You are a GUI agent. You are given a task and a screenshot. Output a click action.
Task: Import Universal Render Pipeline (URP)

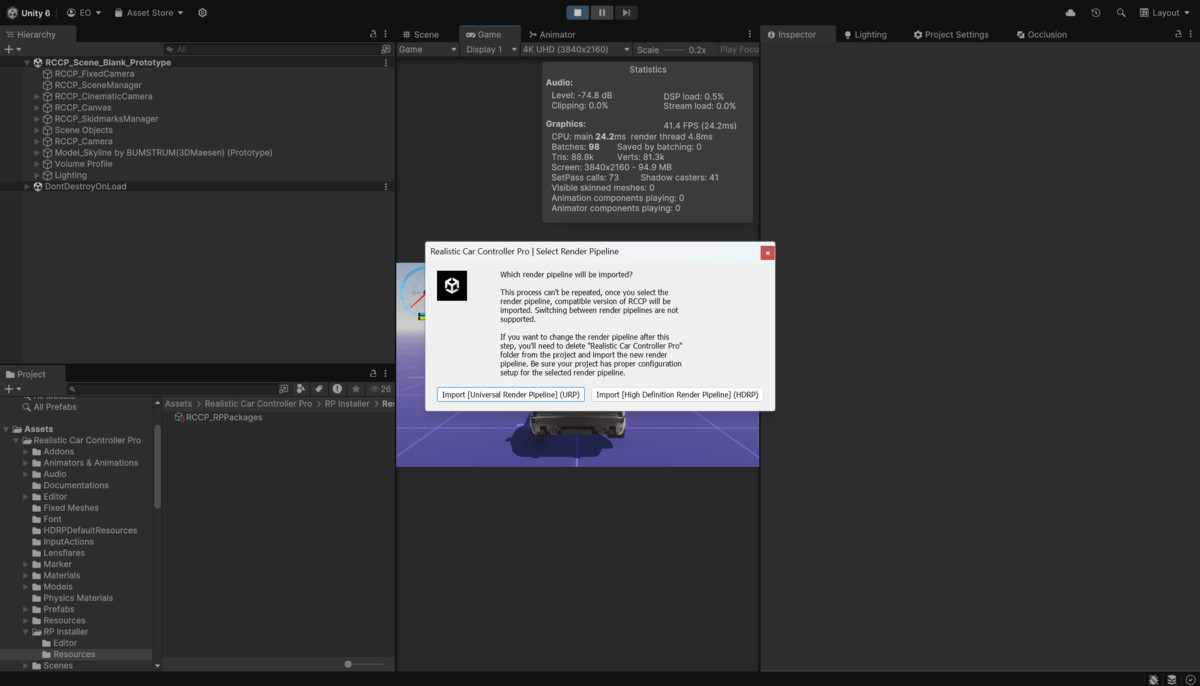tap(511, 395)
